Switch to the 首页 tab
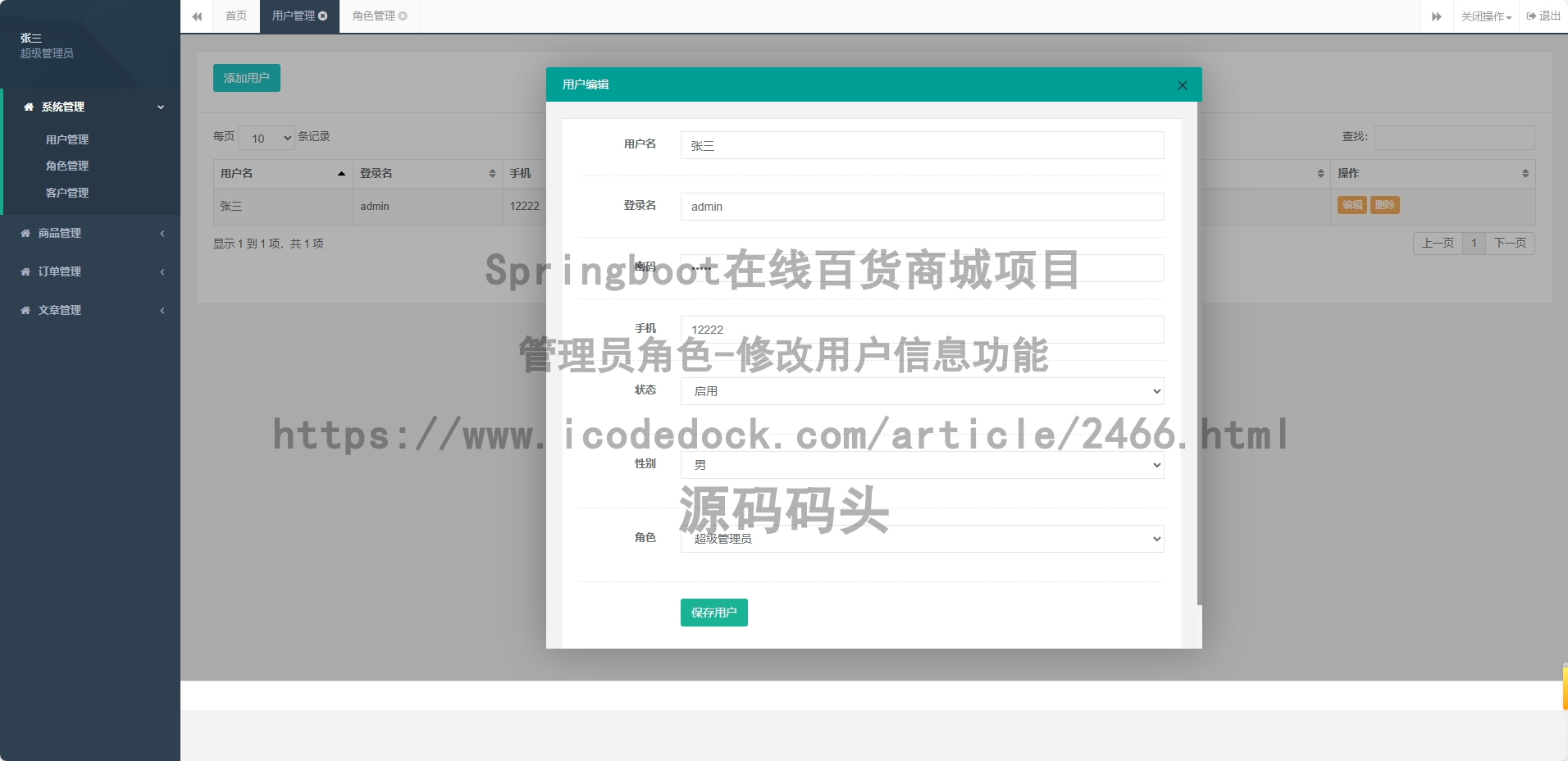The width and height of the screenshot is (1568, 761). [236, 16]
